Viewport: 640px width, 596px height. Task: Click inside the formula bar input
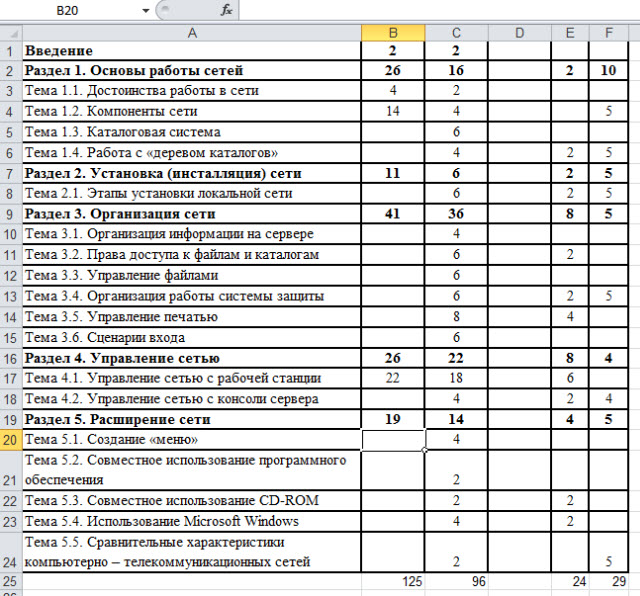pyautogui.click(x=430, y=10)
